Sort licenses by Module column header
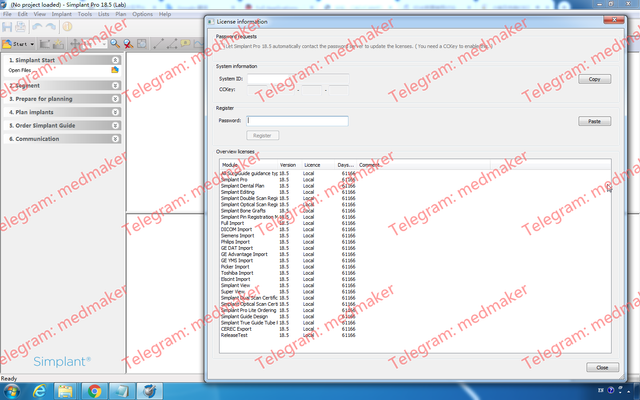 pyautogui.click(x=249, y=165)
